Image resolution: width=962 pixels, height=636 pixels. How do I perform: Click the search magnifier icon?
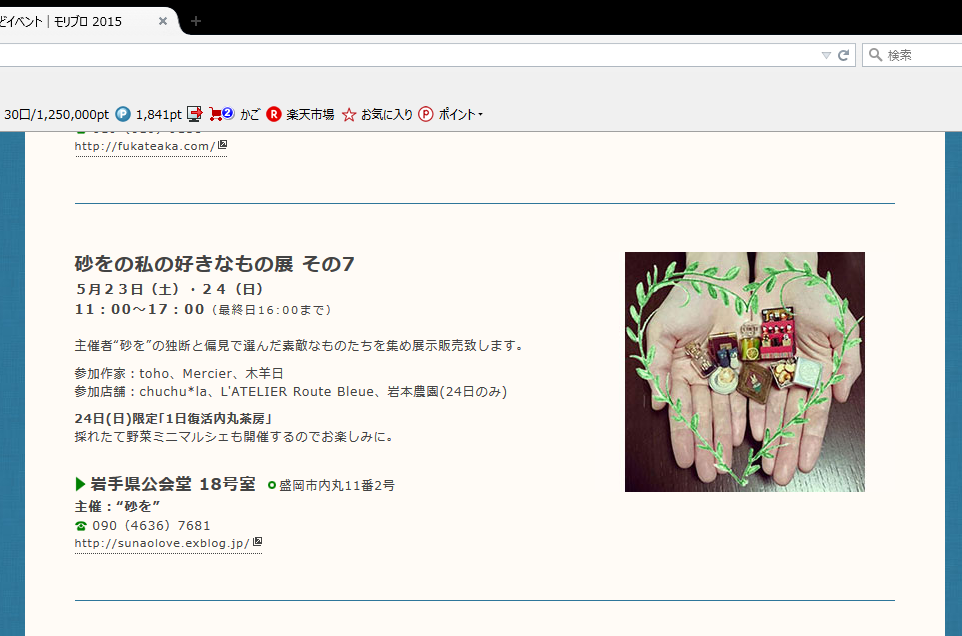(x=875, y=55)
